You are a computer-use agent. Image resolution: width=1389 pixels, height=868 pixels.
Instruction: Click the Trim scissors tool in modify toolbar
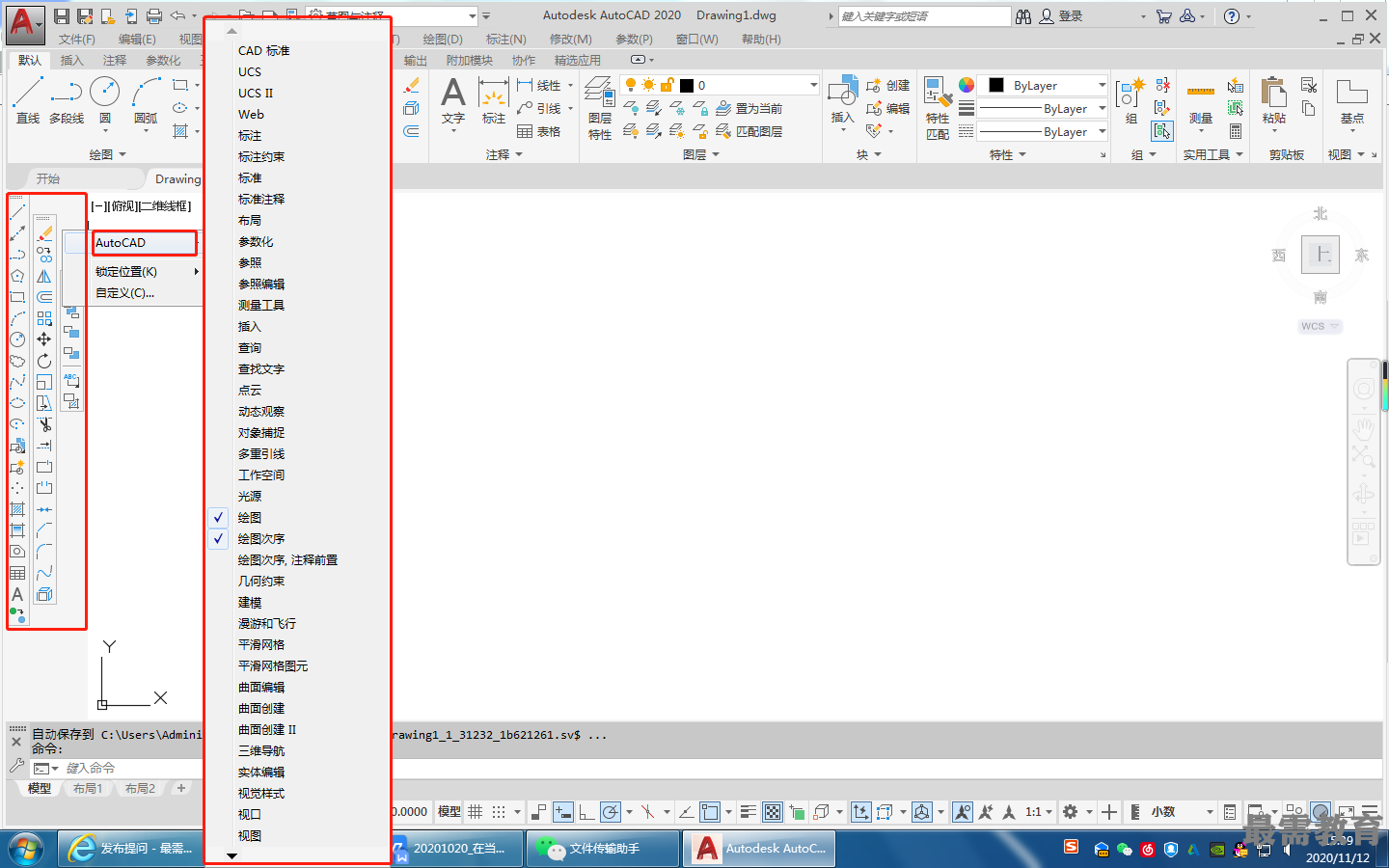point(44,424)
